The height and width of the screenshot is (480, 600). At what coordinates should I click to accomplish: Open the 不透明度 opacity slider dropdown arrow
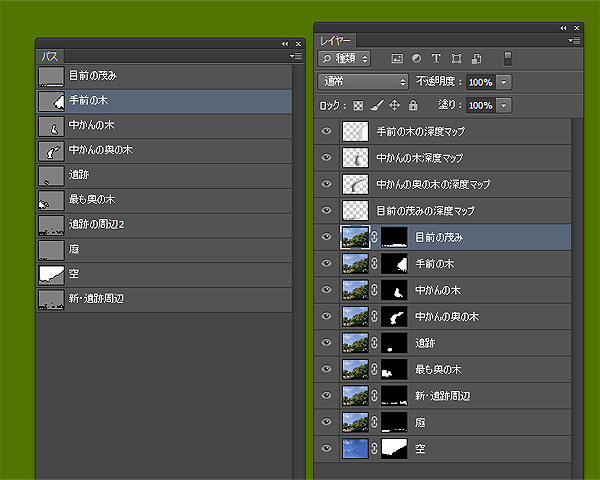(x=504, y=82)
